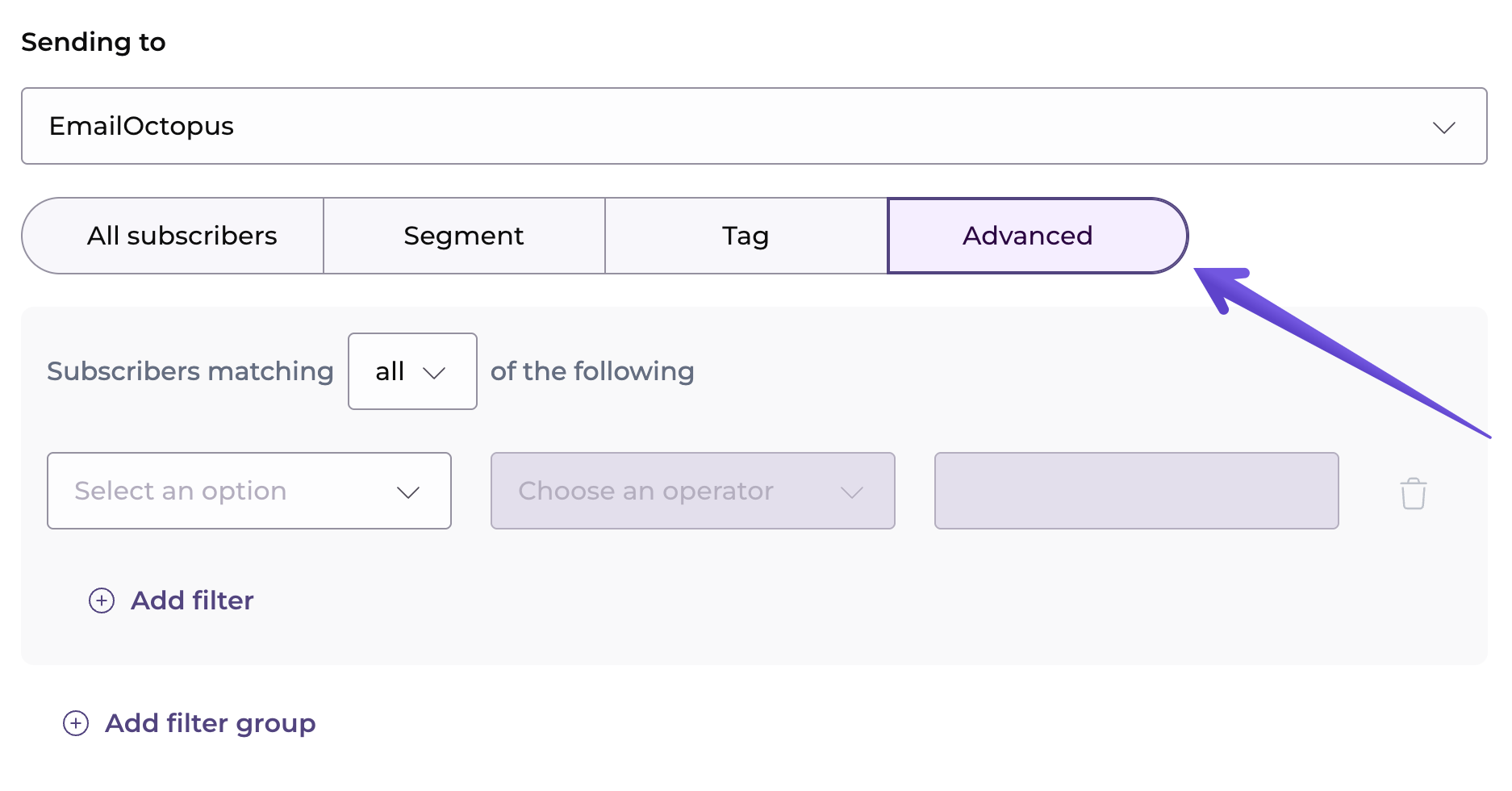Screen dimensions: 1512x791
Task: Click chevron arrow on EmailOctopus list selector
Action: tap(1443, 128)
